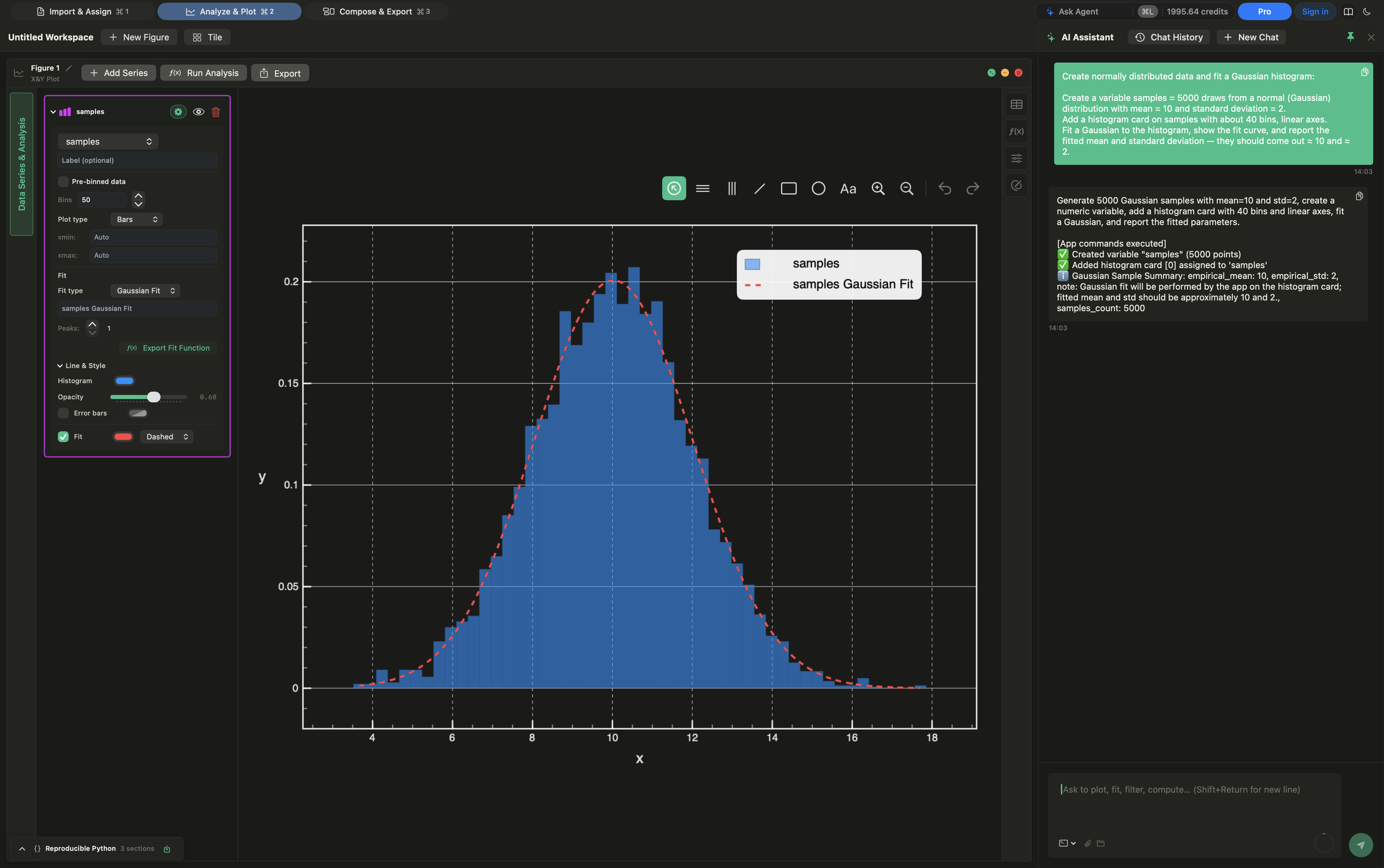Select the rectangle shape tool
Image resolution: width=1384 pixels, height=868 pixels.
[789, 188]
